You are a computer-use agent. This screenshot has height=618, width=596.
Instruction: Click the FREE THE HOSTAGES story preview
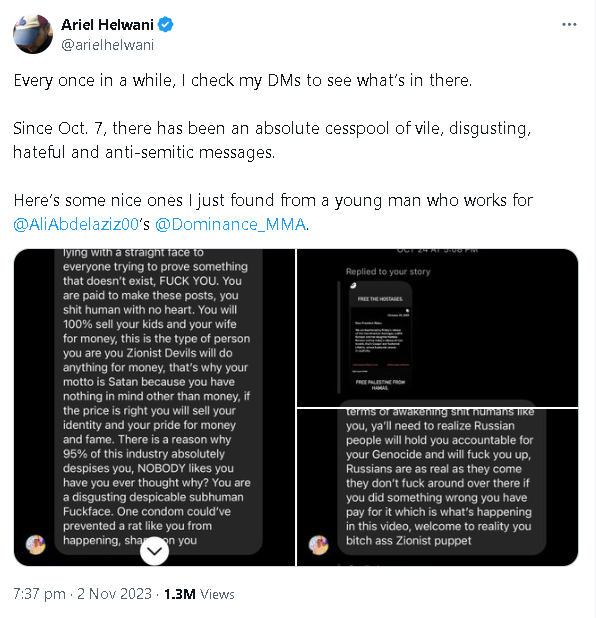click(x=380, y=336)
